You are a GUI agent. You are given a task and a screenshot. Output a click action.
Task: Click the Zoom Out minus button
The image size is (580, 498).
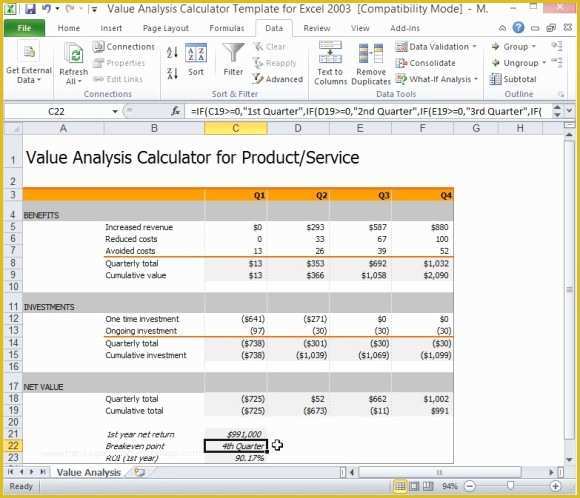pyautogui.click(x=469, y=486)
